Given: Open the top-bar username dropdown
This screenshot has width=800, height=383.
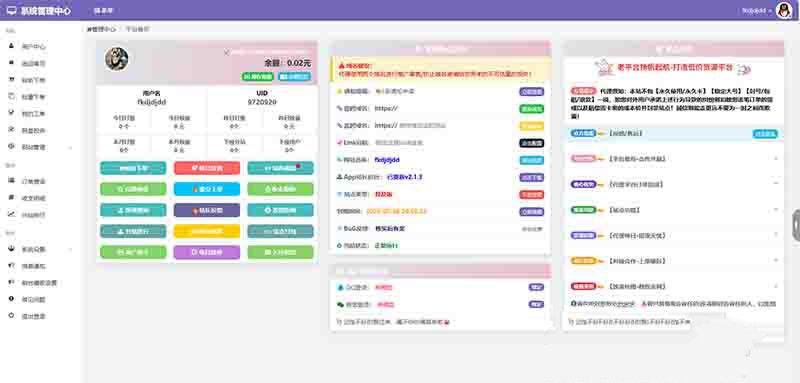Looking at the screenshot, I should (757, 11).
